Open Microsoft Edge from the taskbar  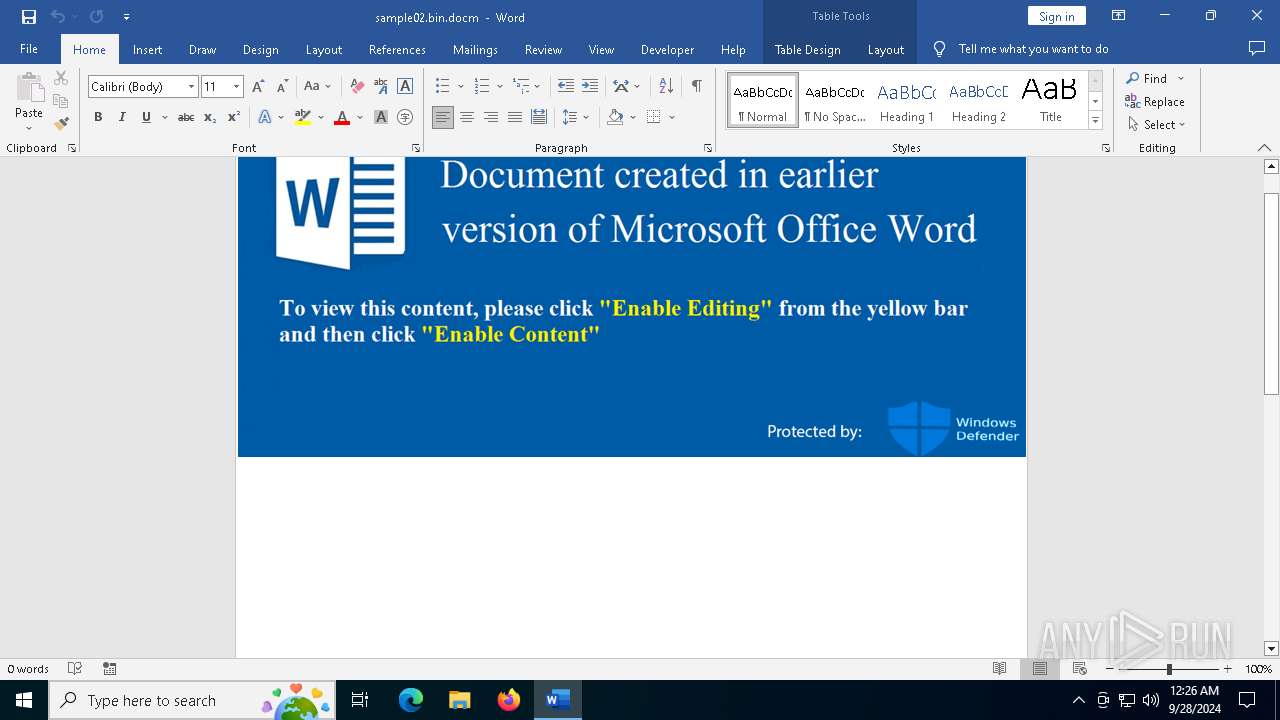tap(411, 700)
